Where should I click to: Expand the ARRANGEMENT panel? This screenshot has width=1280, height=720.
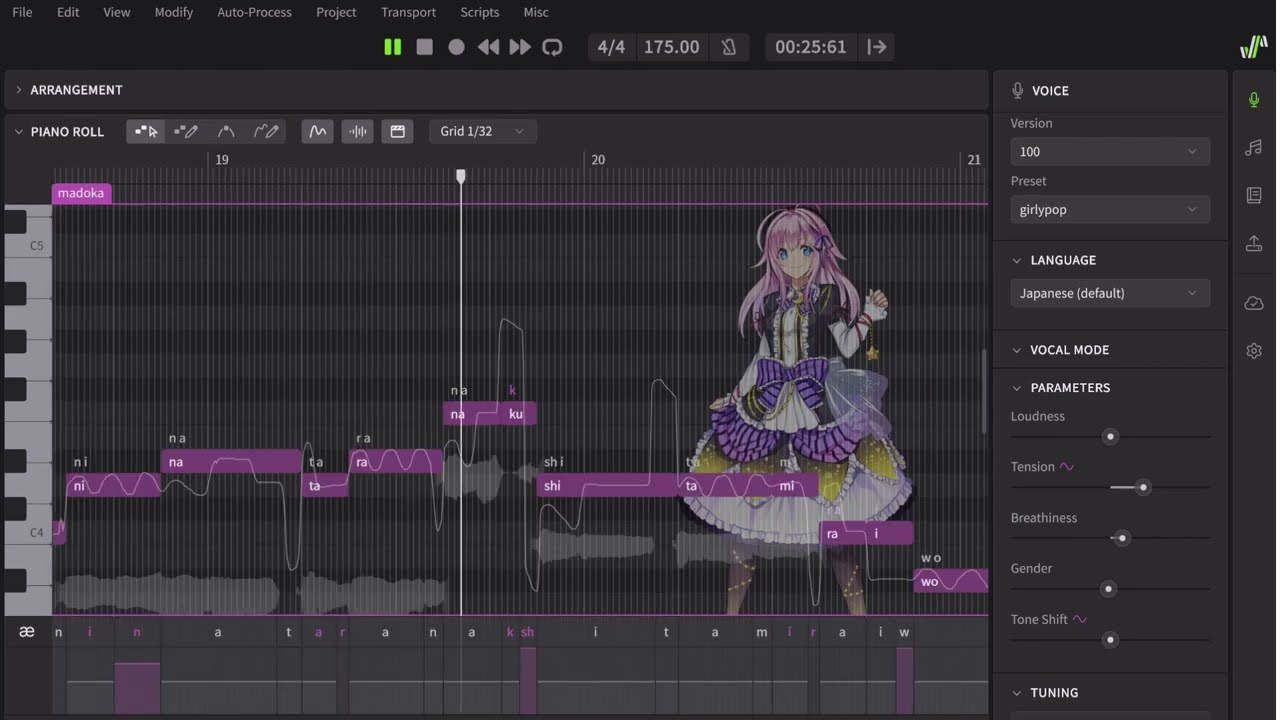(x=18, y=90)
